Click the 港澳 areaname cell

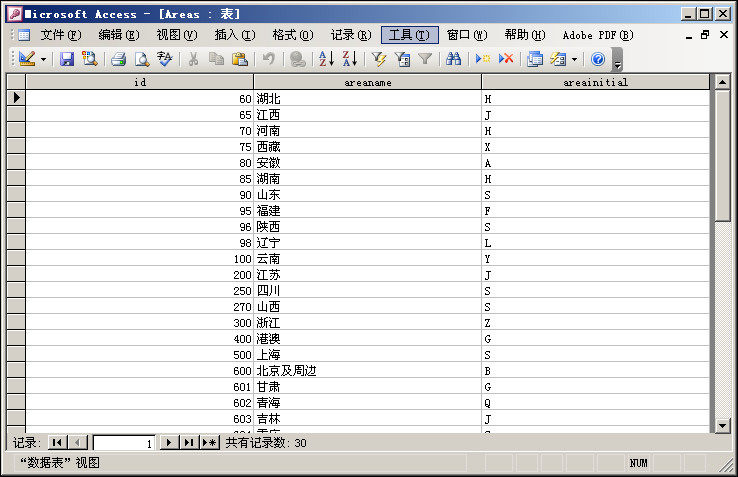click(x=368, y=339)
